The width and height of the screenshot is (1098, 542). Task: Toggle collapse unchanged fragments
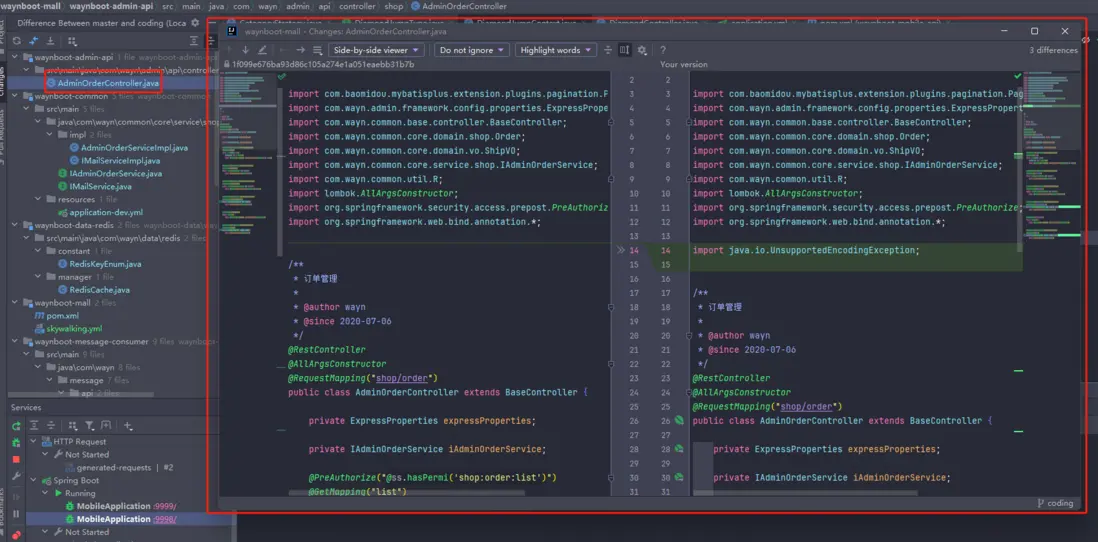point(607,50)
